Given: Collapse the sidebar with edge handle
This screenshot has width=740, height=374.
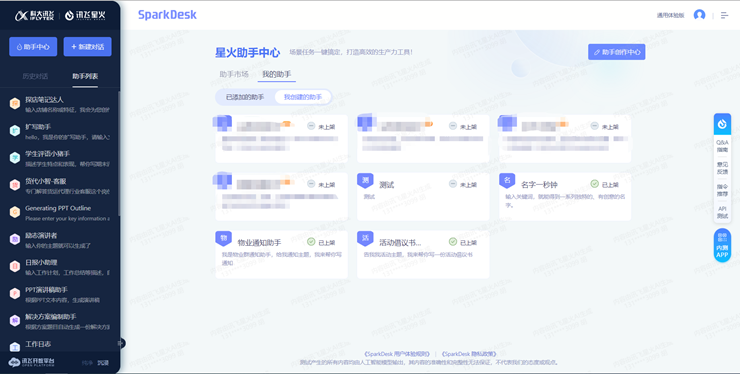Looking at the screenshot, I should pos(121,343).
